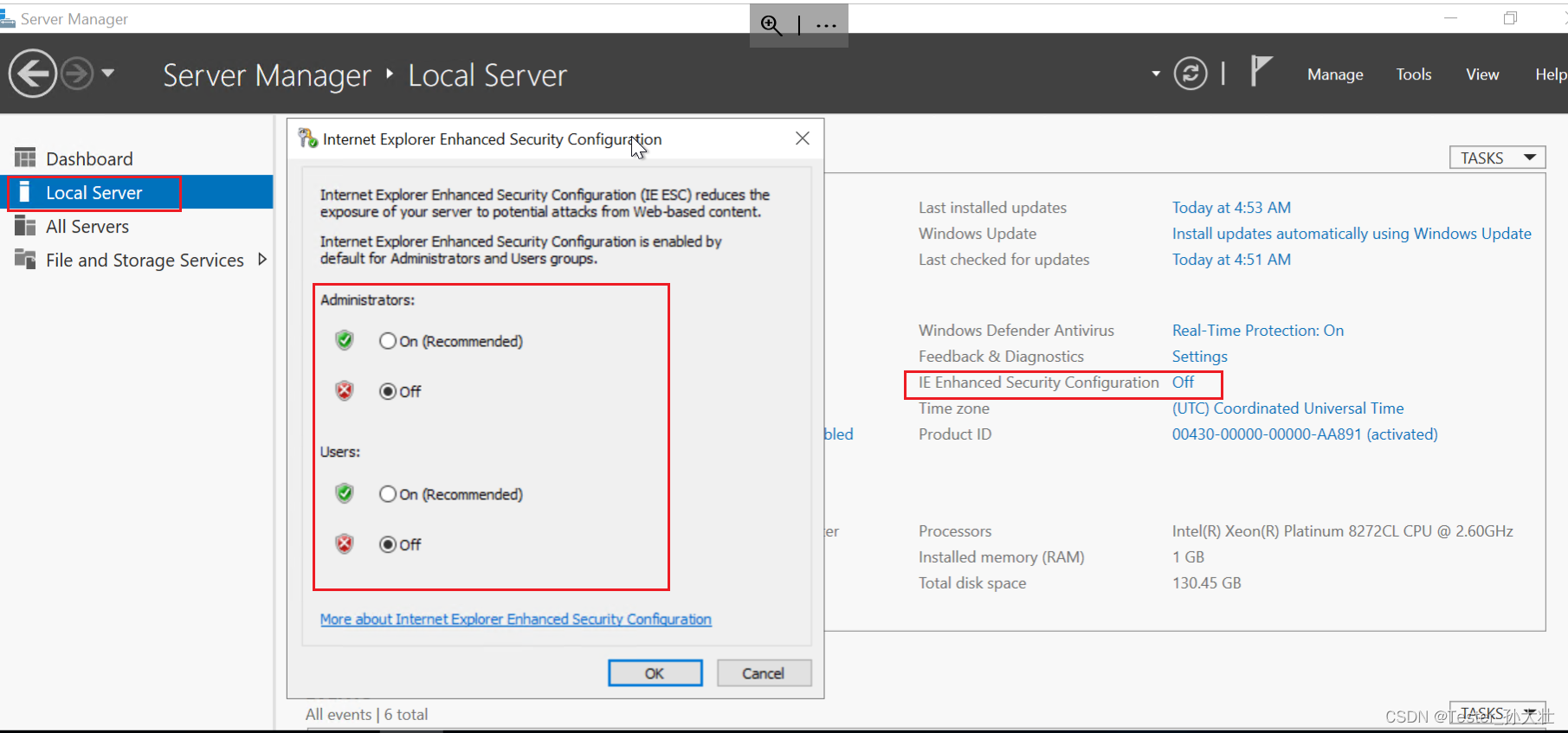Click the File and Storage Services icon
The height and width of the screenshot is (733, 1568).
pos(25,259)
